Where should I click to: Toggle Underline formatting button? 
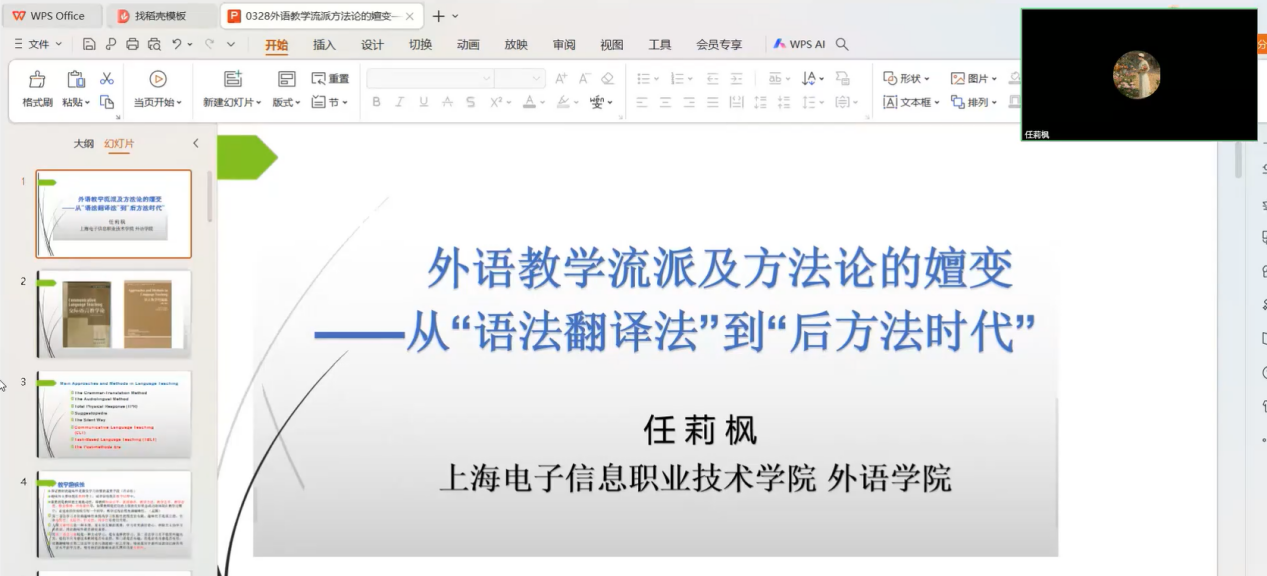[x=423, y=102]
